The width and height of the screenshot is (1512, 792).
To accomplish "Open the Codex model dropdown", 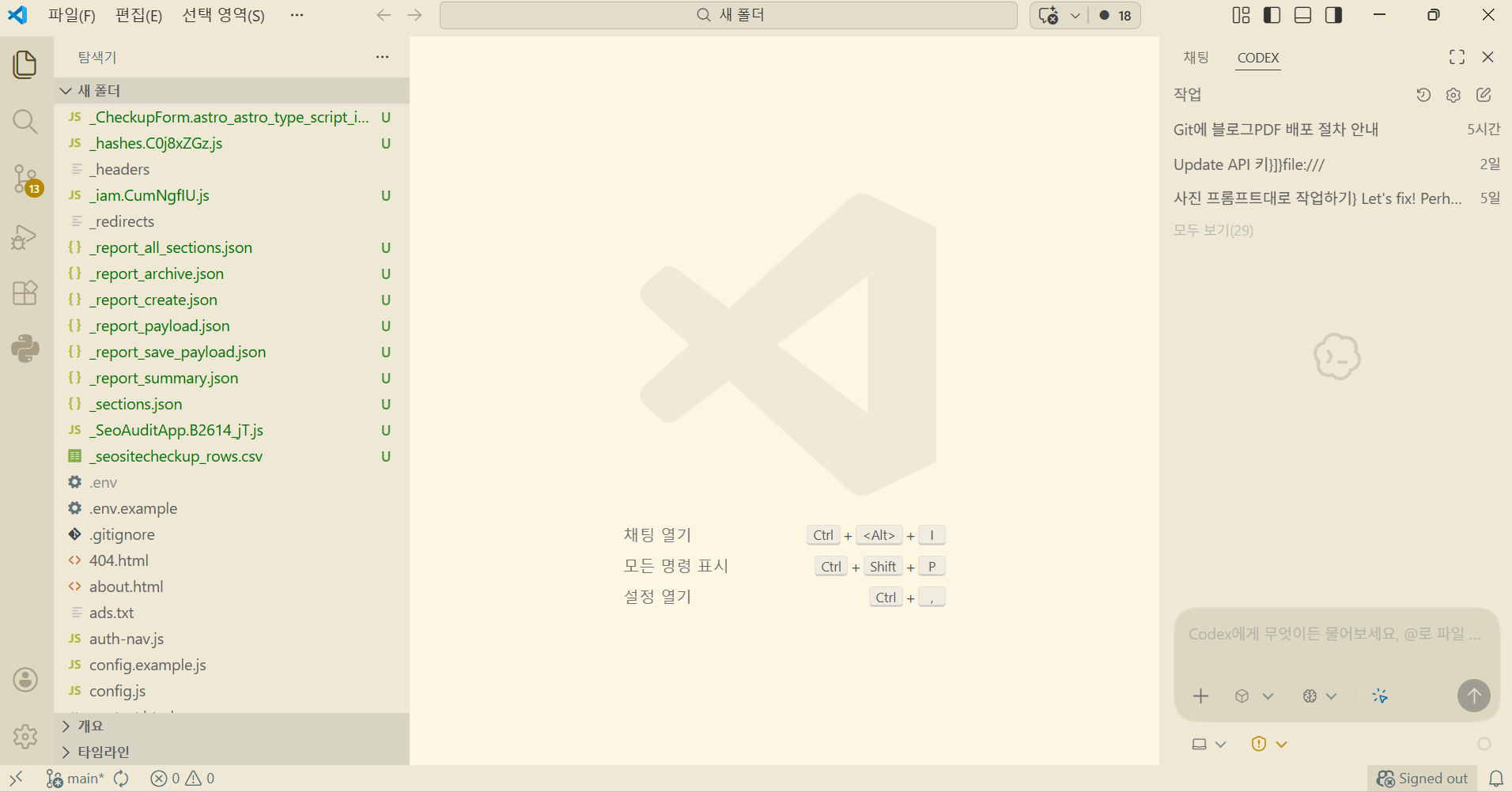I will (x=1254, y=696).
